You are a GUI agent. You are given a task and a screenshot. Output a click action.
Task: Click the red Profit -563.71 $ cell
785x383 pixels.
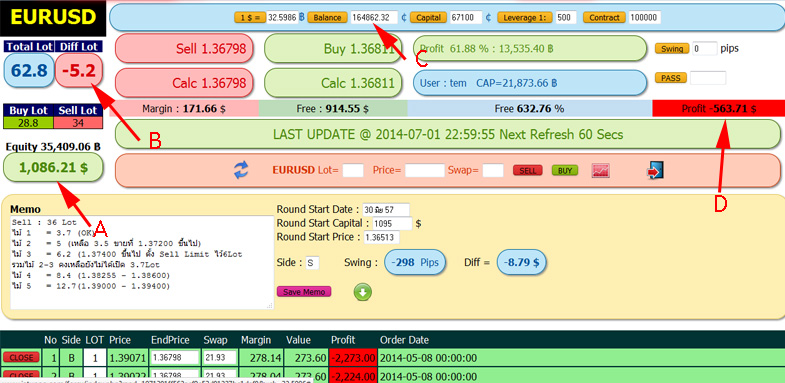pyautogui.click(x=719, y=108)
